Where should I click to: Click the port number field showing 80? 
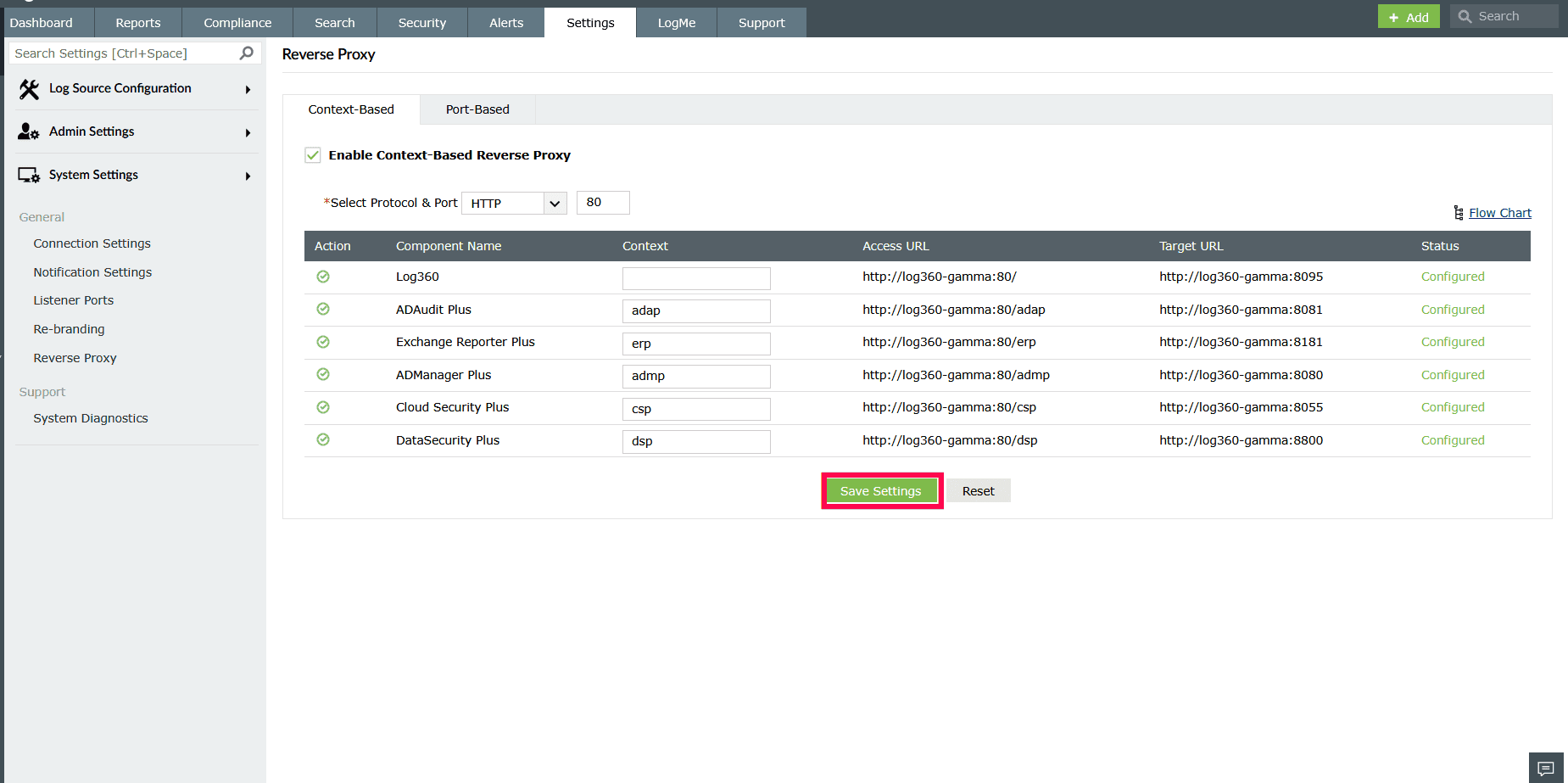(603, 203)
